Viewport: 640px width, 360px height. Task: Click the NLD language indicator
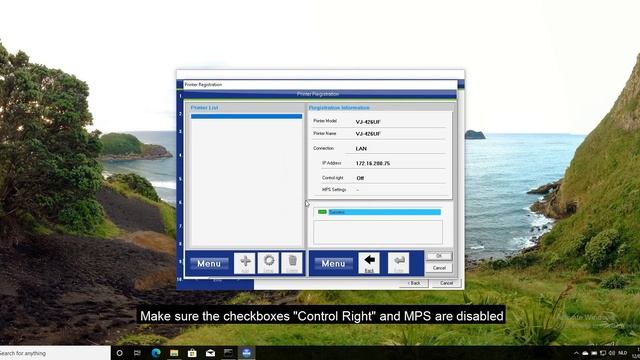[x=622, y=353]
